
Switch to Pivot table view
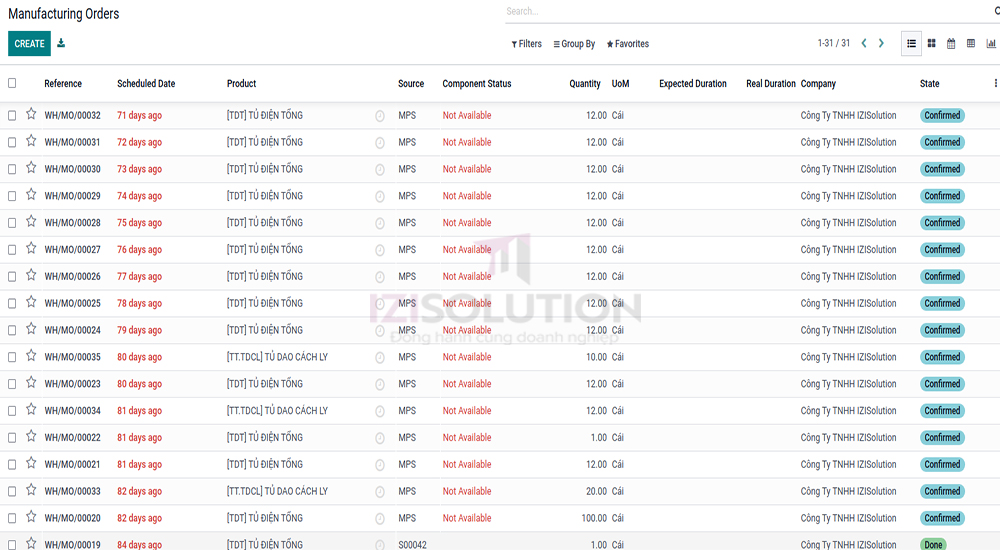971,43
